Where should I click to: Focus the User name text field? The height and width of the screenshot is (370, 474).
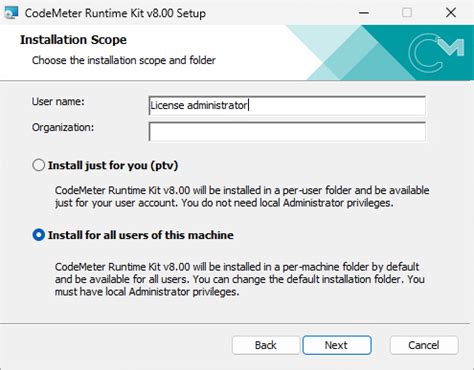(287, 105)
